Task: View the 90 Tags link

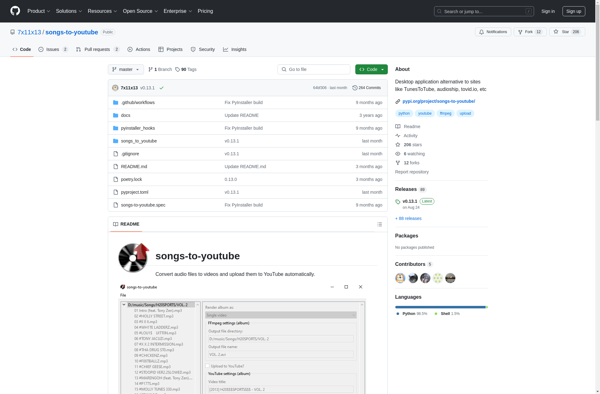Action: [x=186, y=69]
